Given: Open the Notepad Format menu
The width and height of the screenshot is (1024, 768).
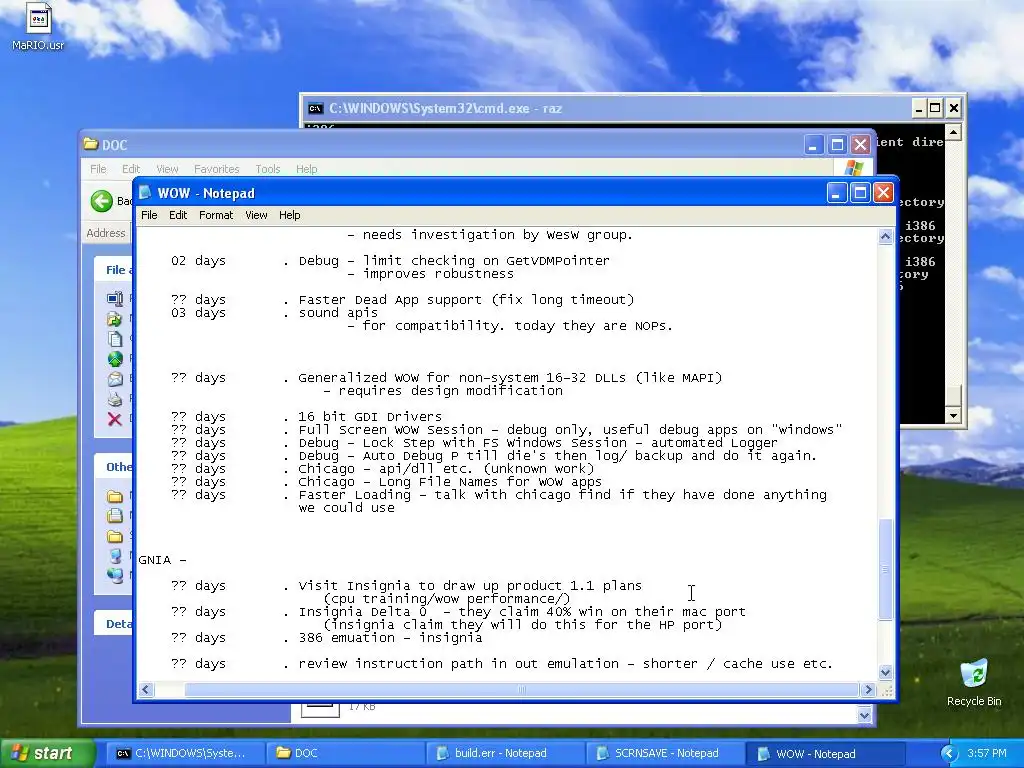Looking at the screenshot, I should (216, 215).
